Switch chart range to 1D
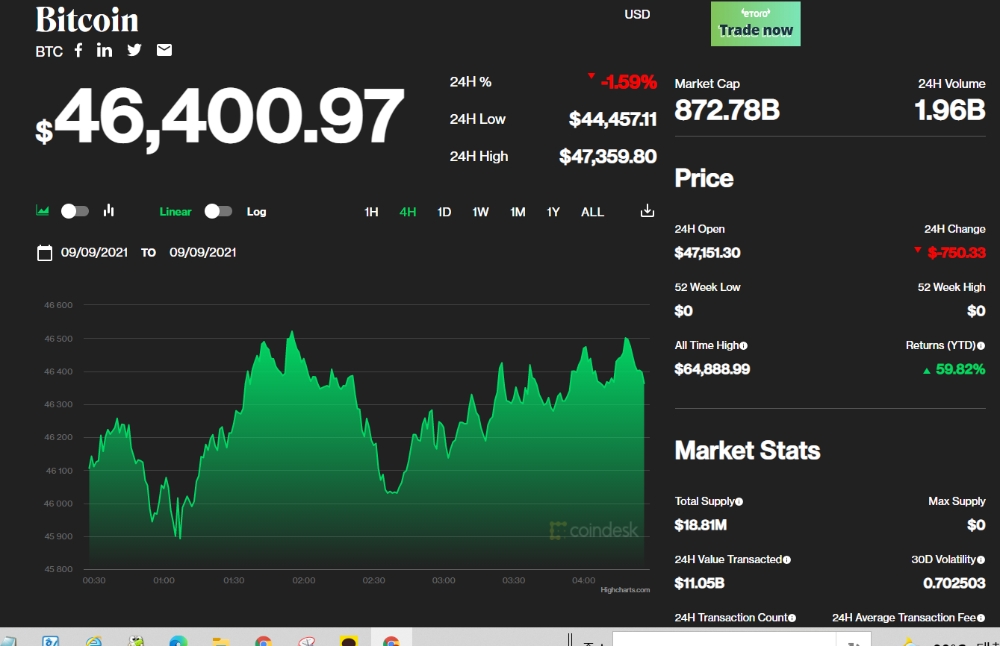 [444, 212]
